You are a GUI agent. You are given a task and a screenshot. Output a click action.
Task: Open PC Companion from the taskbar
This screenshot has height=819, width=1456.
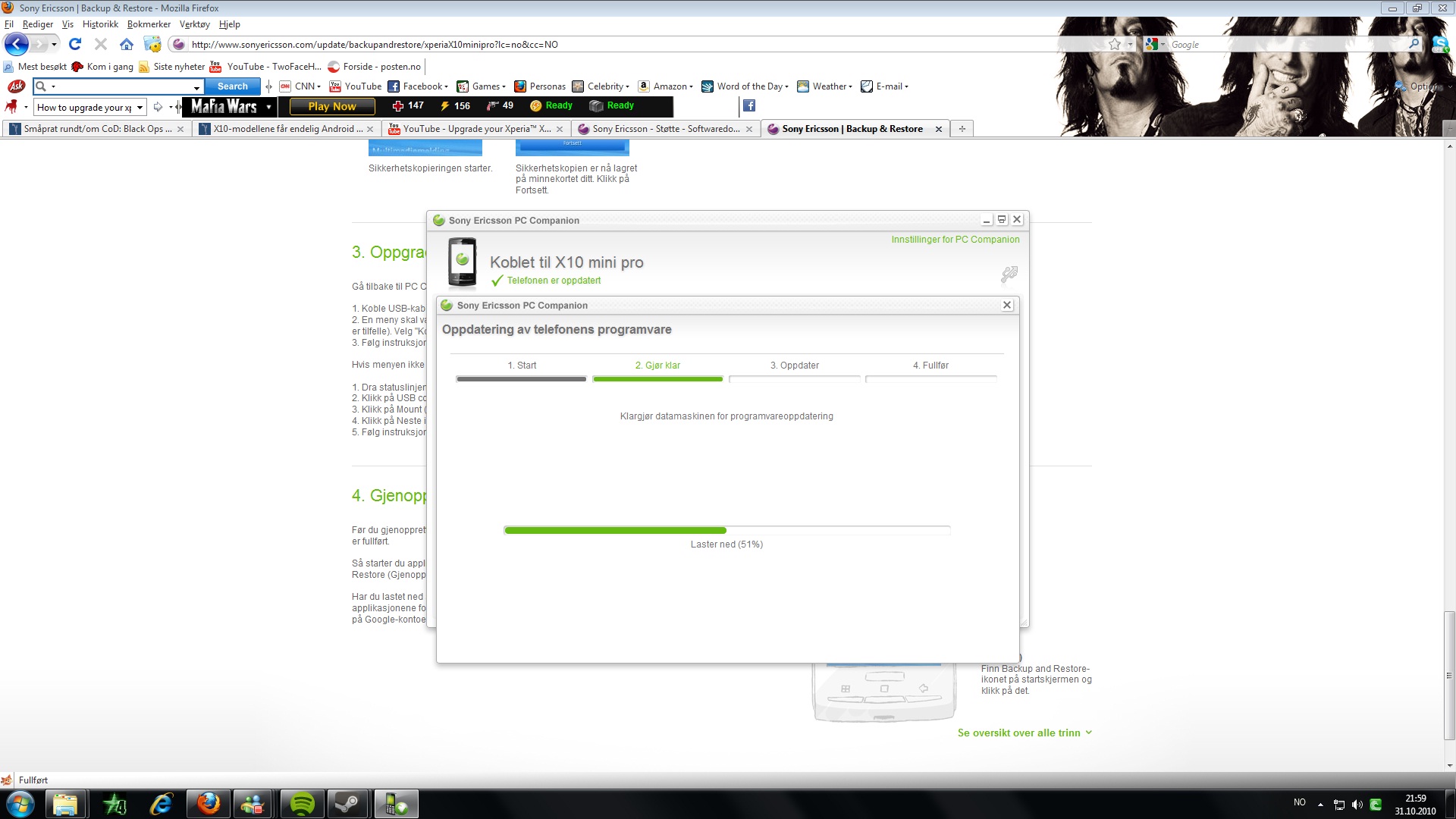[396, 804]
